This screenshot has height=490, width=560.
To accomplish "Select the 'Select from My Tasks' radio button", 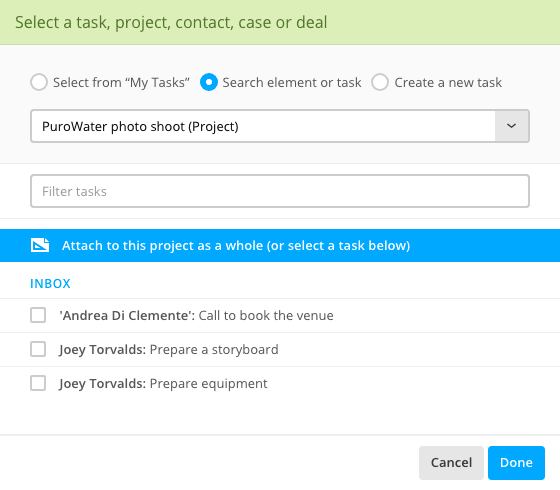I will tap(39, 82).
